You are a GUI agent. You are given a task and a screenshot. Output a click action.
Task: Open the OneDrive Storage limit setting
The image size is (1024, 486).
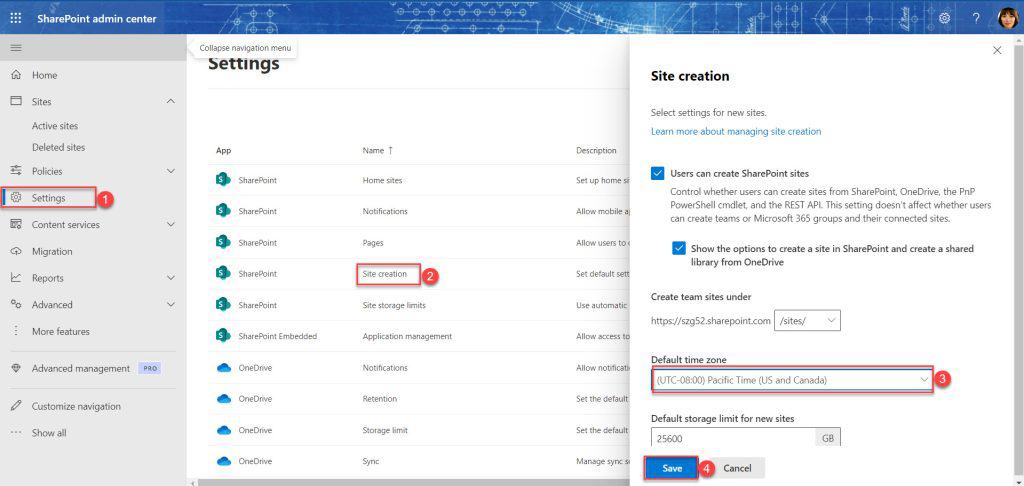pyautogui.click(x=385, y=430)
